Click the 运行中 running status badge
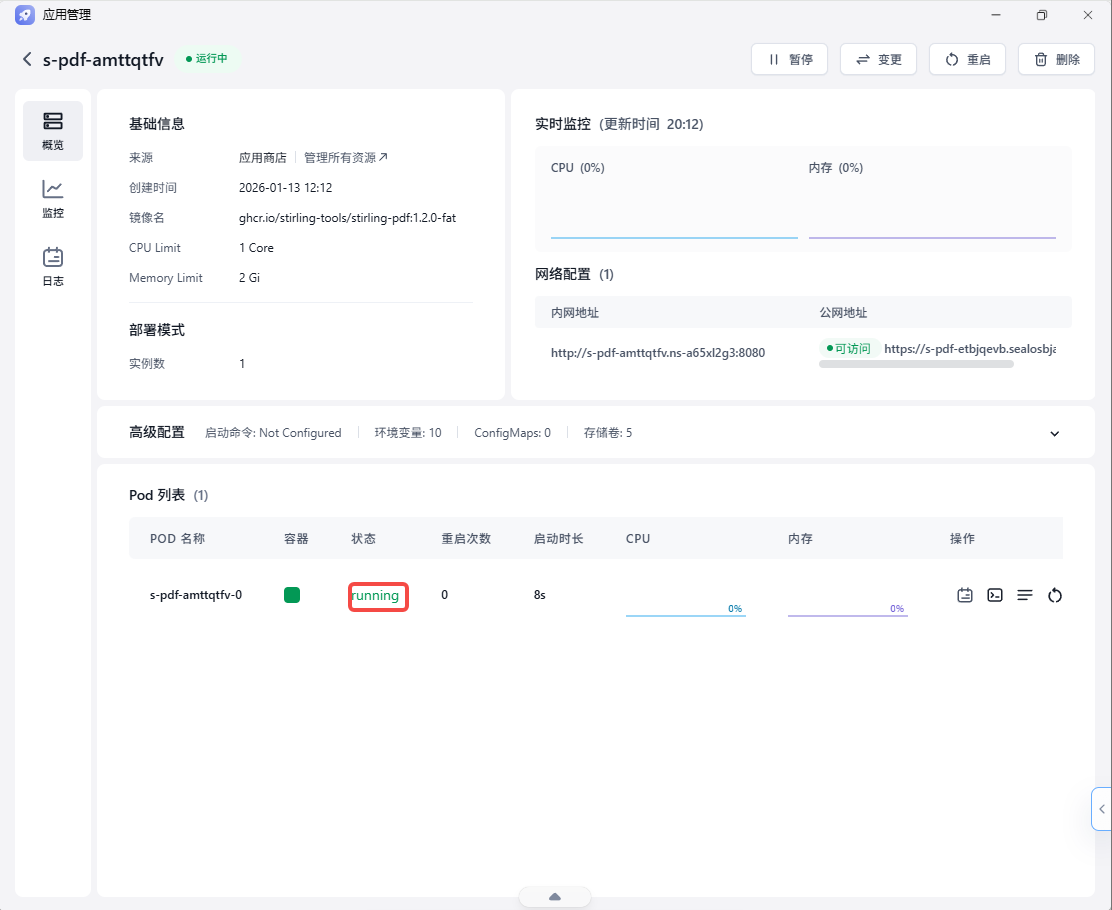The width and height of the screenshot is (1112, 910). click(x=207, y=59)
